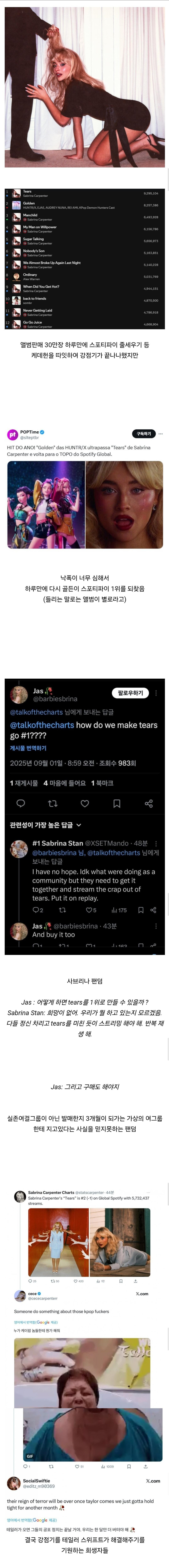Click the share icon under Jas's main tweet
The width and height of the screenshot is (169, 1568).
click(148, 803)
